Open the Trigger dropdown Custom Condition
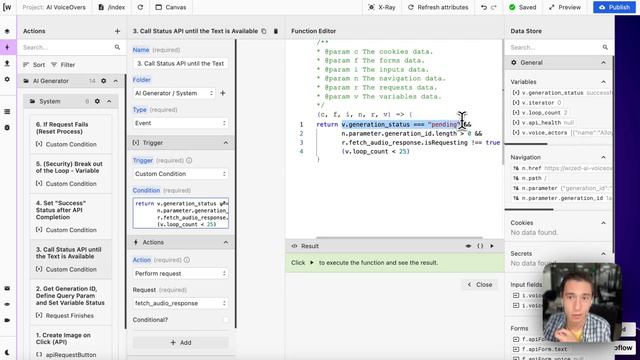Screen dimensions: 640x360 180,174
